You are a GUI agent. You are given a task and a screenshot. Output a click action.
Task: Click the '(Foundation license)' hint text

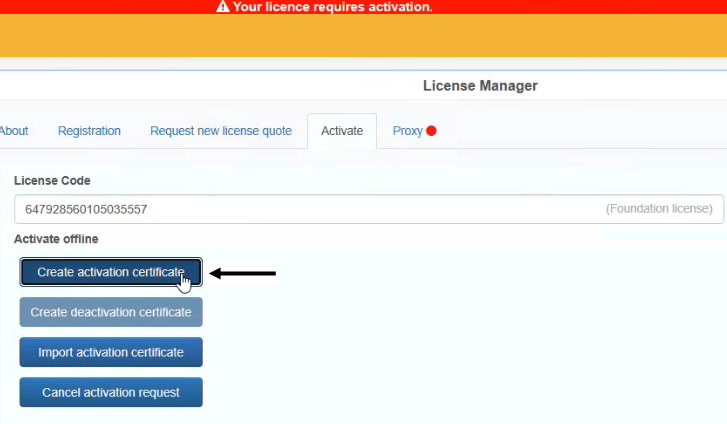point(659,209)
